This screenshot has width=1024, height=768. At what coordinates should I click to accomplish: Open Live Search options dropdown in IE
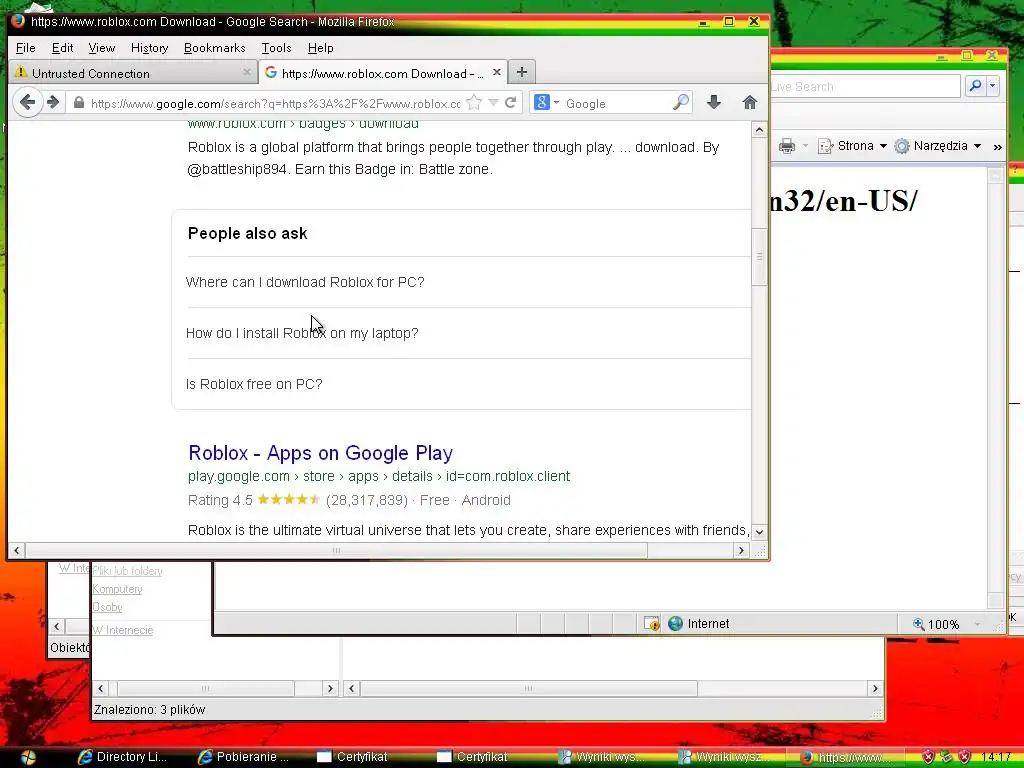coord(993,86)
